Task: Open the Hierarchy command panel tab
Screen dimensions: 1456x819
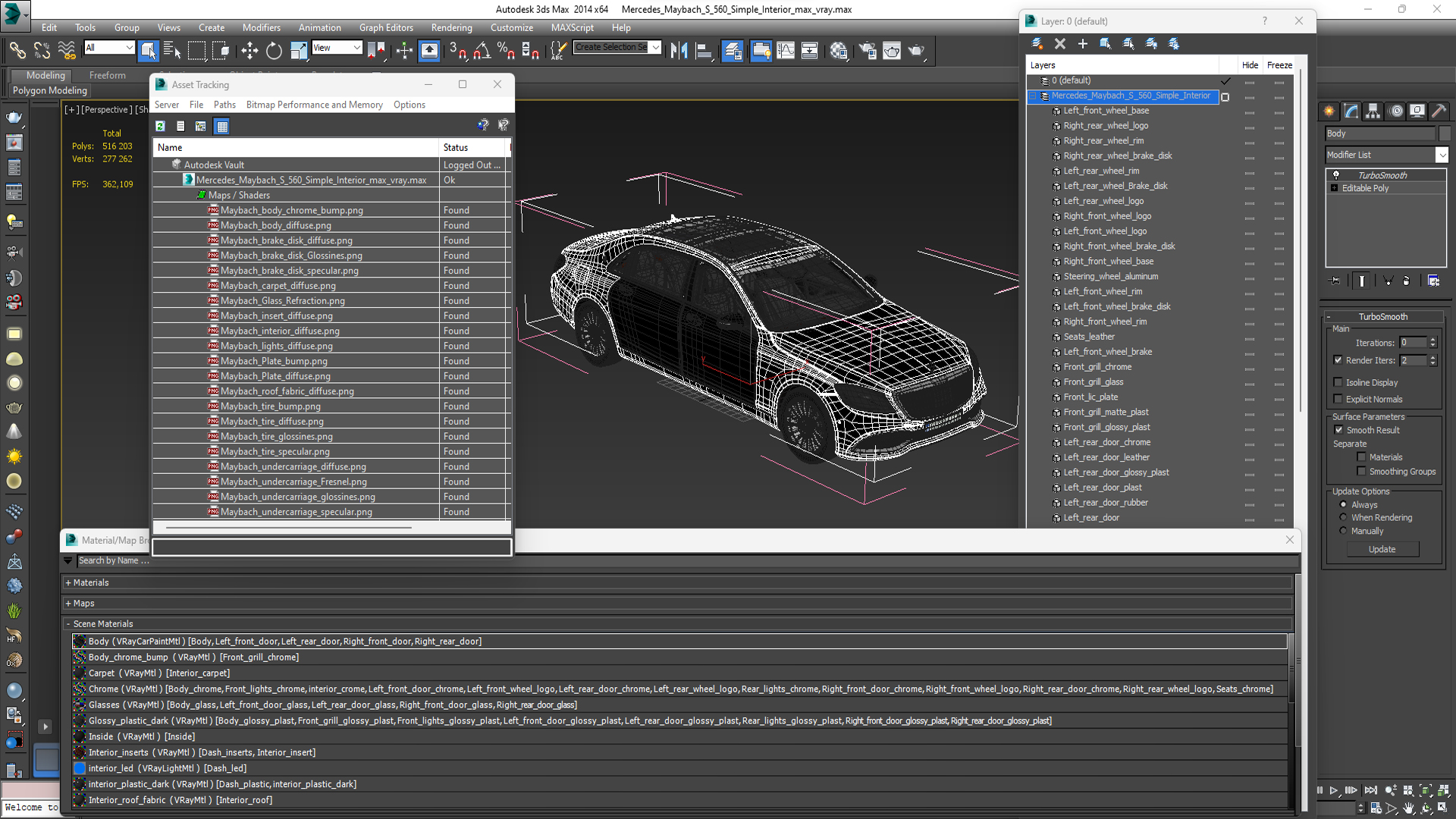Action: tap(1373, 111)
